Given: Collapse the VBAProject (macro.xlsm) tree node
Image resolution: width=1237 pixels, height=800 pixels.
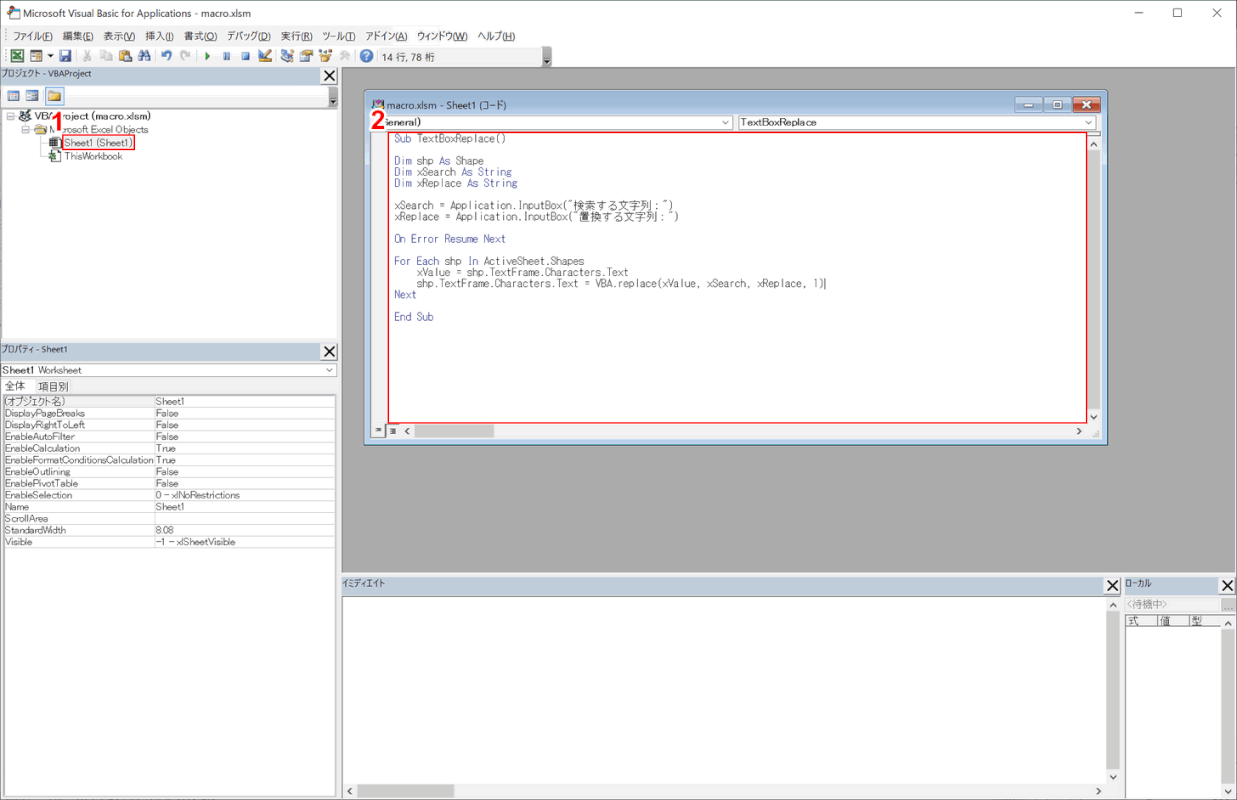Looking at the screenshot, I should [x=11, y=116].
